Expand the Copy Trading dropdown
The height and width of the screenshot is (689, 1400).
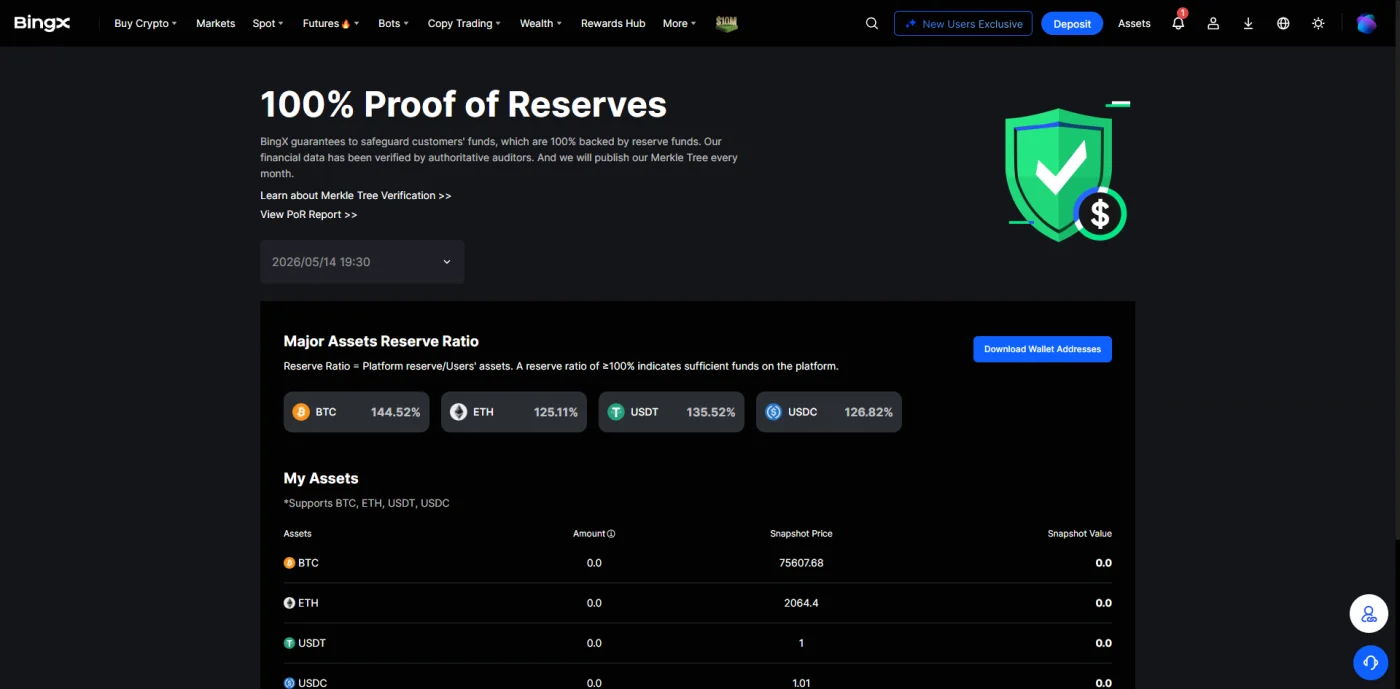[464, 23]
